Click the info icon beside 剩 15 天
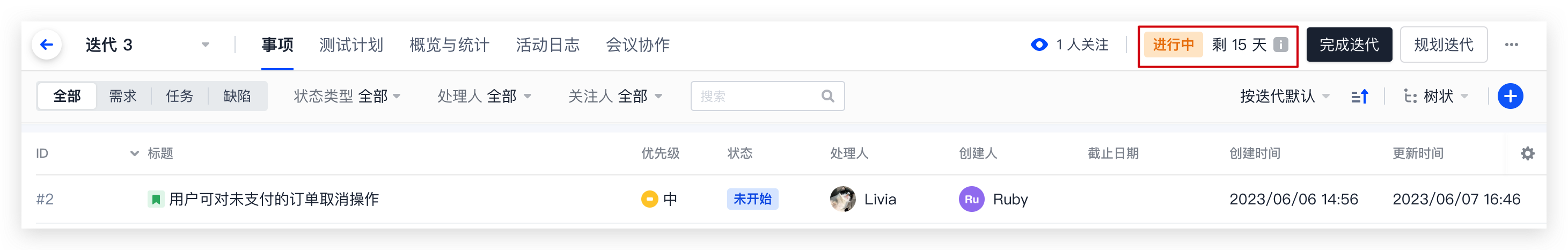Viewport: 1568px width, 250px height. click(x=1281, y=45)
